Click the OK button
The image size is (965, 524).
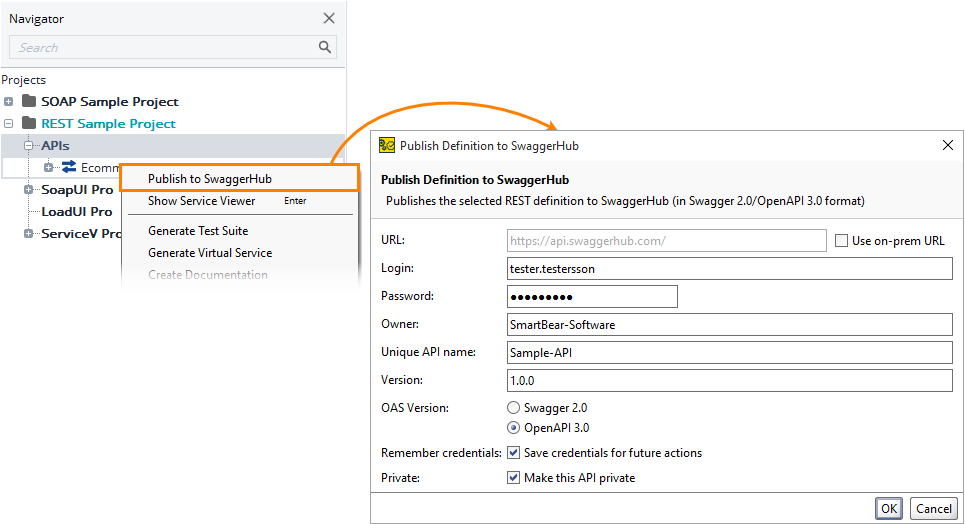click(889, 509)
